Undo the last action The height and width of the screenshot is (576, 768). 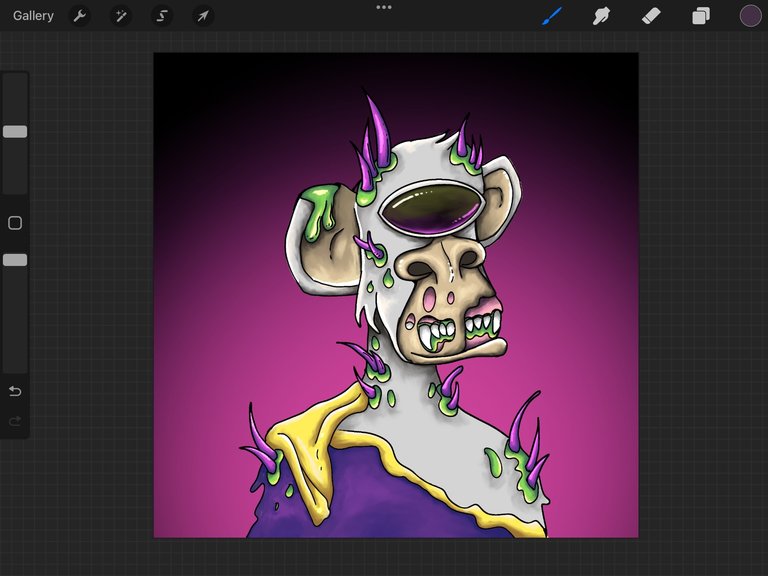[x=15, y=391]
